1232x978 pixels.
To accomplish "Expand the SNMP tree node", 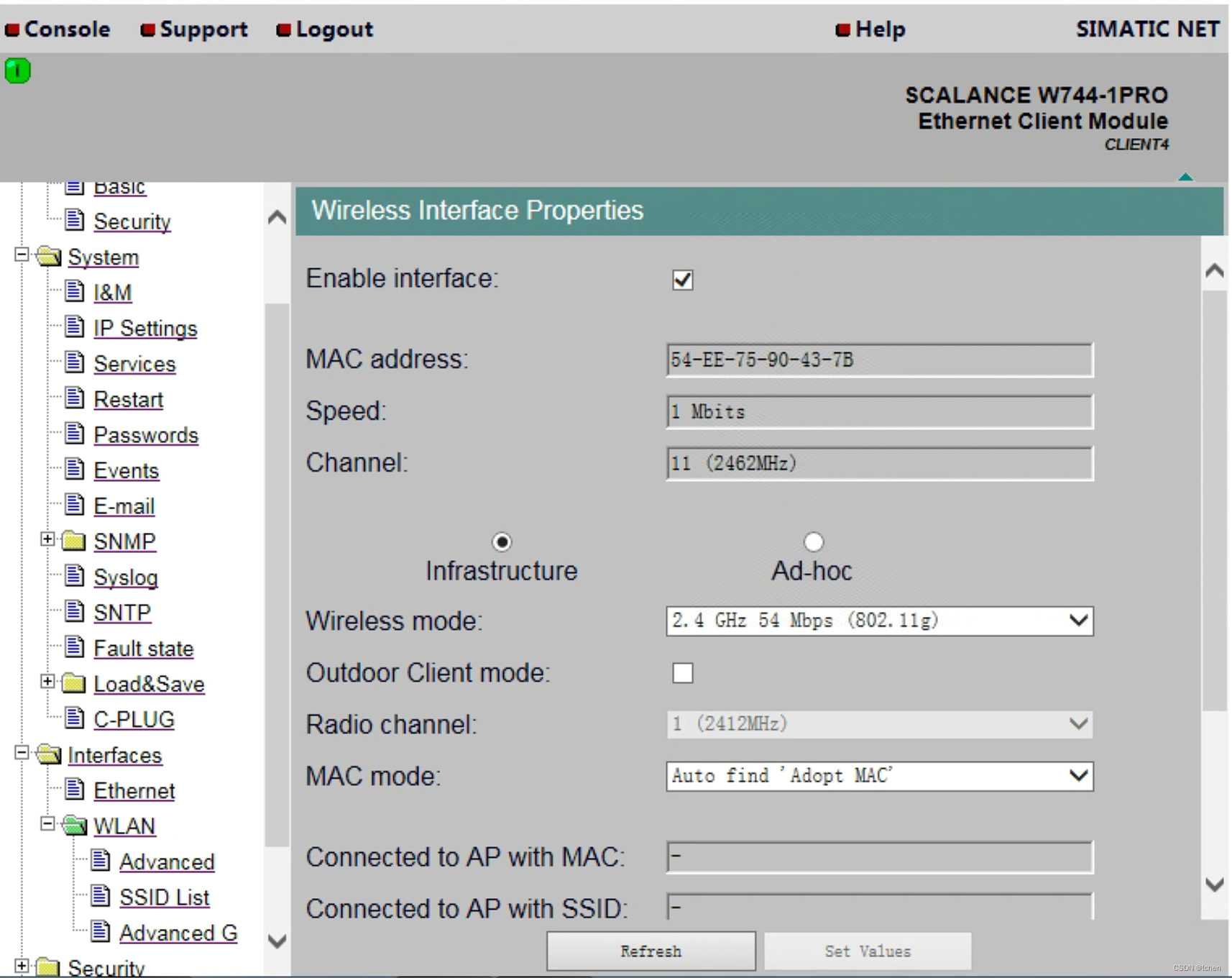I will coord(47,539).
